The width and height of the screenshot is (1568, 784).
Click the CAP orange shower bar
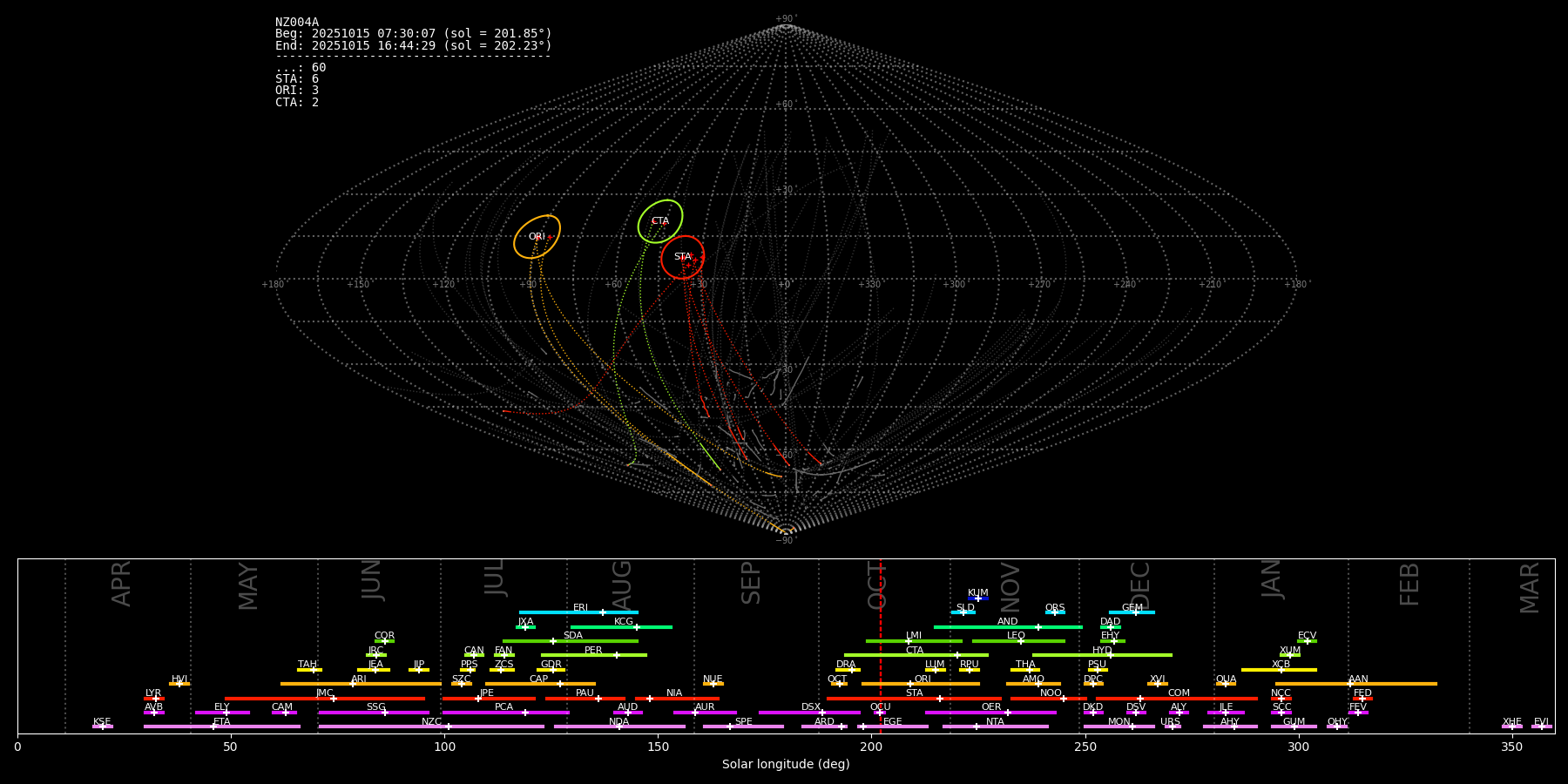[x=540, y=684]
